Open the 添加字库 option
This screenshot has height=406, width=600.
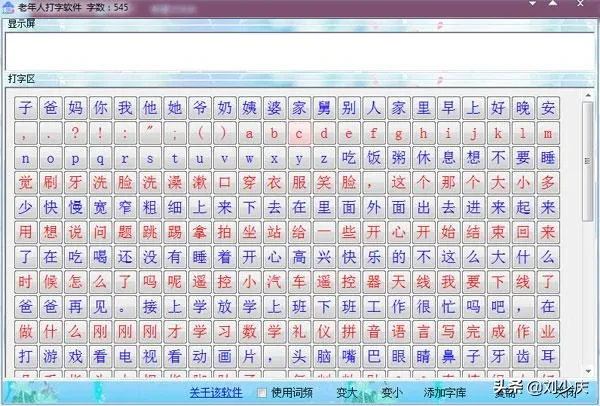click(445, 392)
